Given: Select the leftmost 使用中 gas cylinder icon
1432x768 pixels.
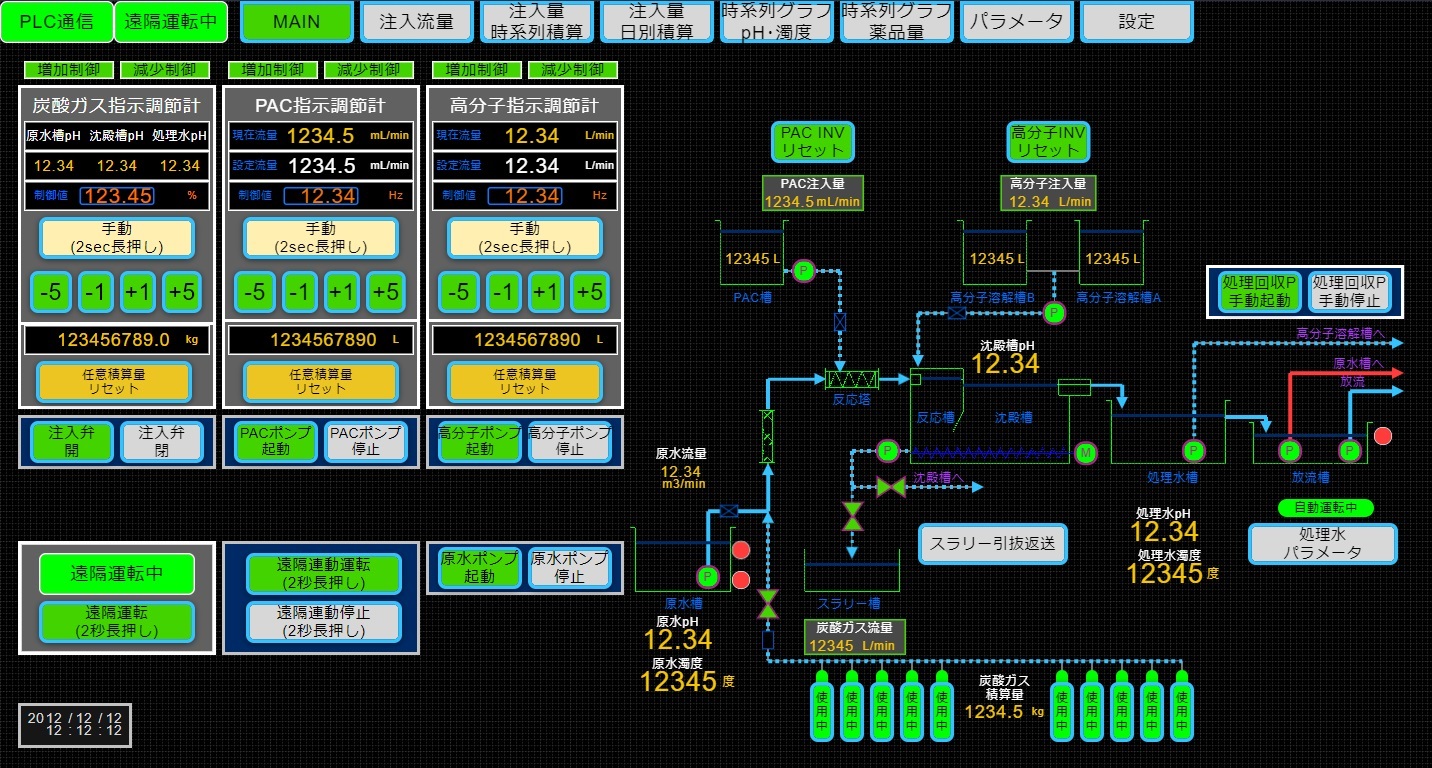Looking at the screenshot, I should [x=822, y=708].
